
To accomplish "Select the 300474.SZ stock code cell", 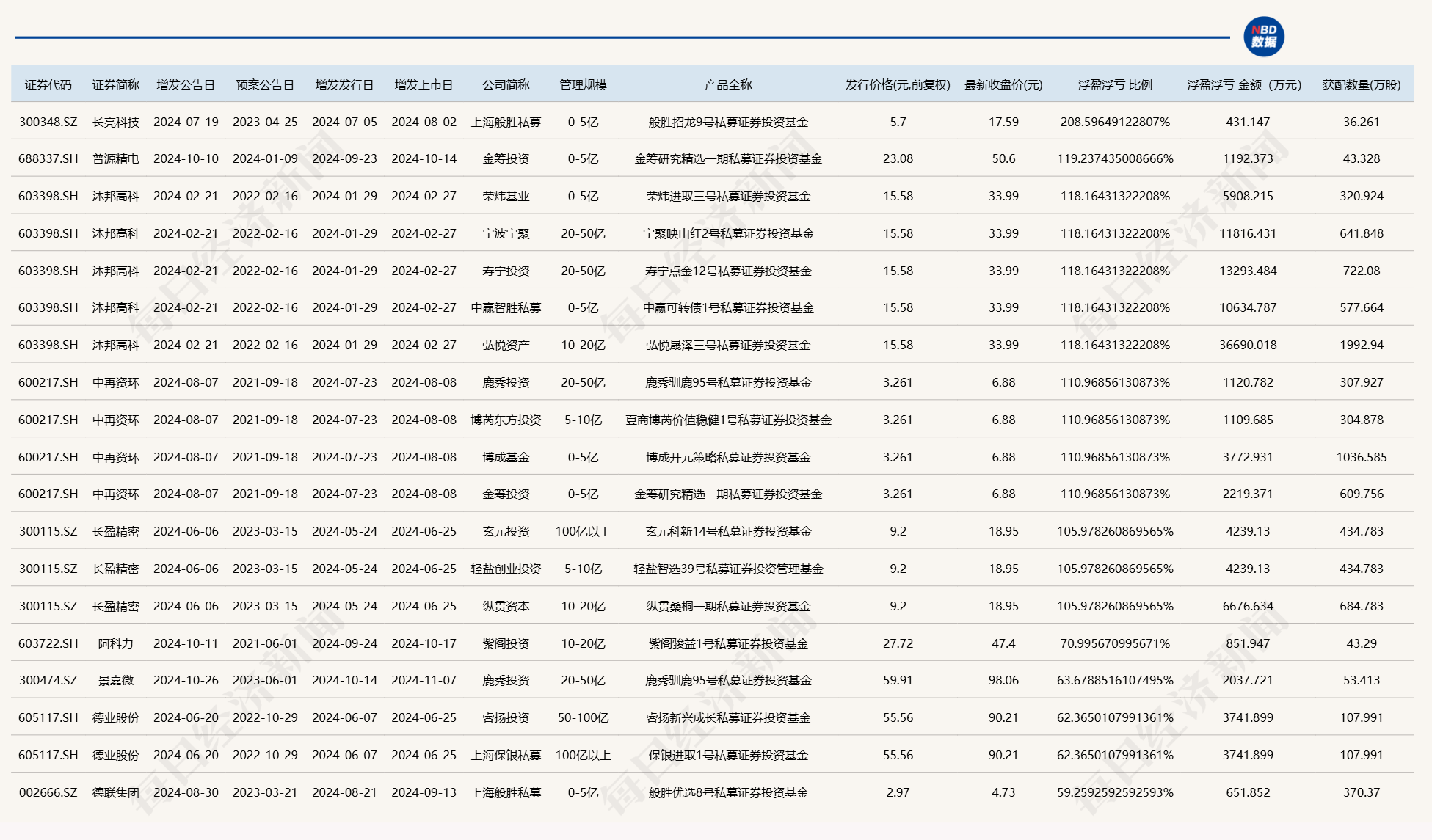I will pyautogui.click(x=48, y=680).
